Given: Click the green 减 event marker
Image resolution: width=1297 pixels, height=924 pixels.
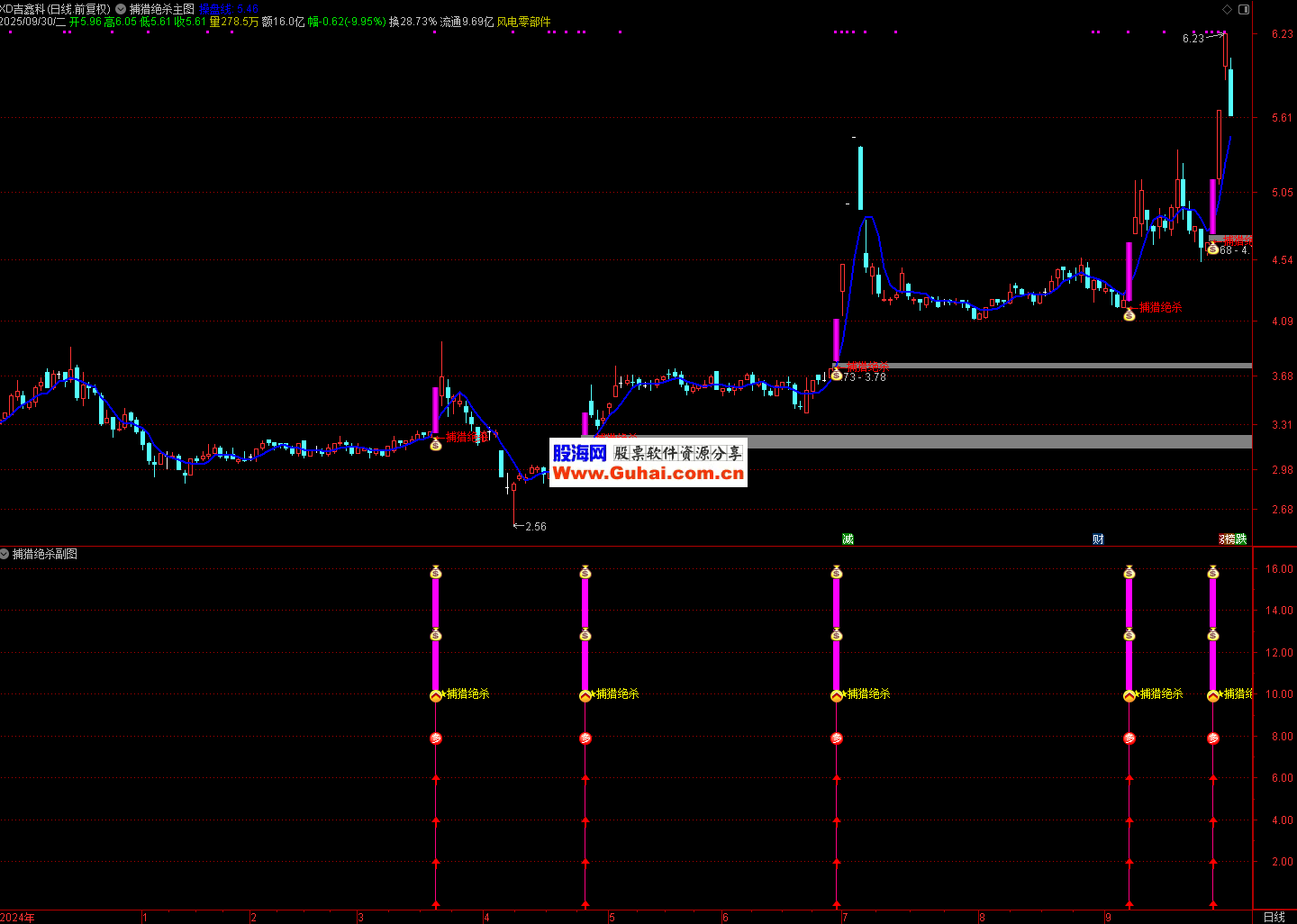Looking at the screenshot, I should tap(848, 539).
